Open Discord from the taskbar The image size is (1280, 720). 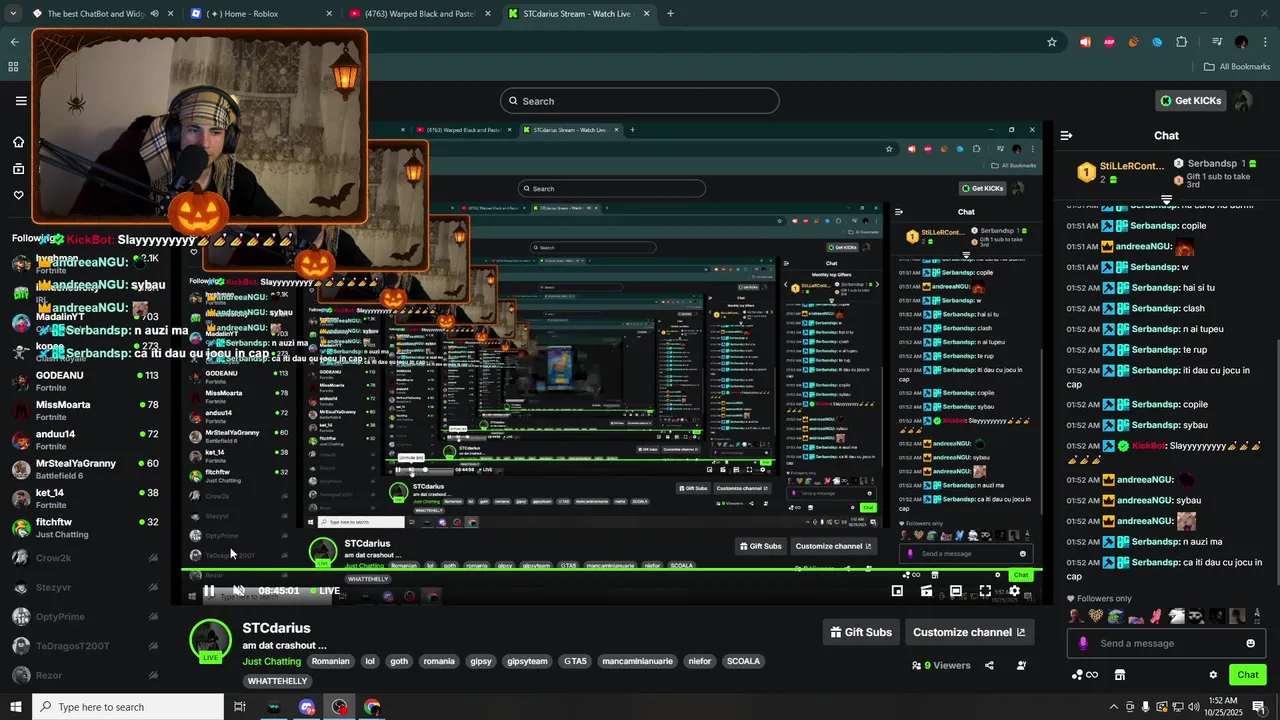(x=307, y=707)
